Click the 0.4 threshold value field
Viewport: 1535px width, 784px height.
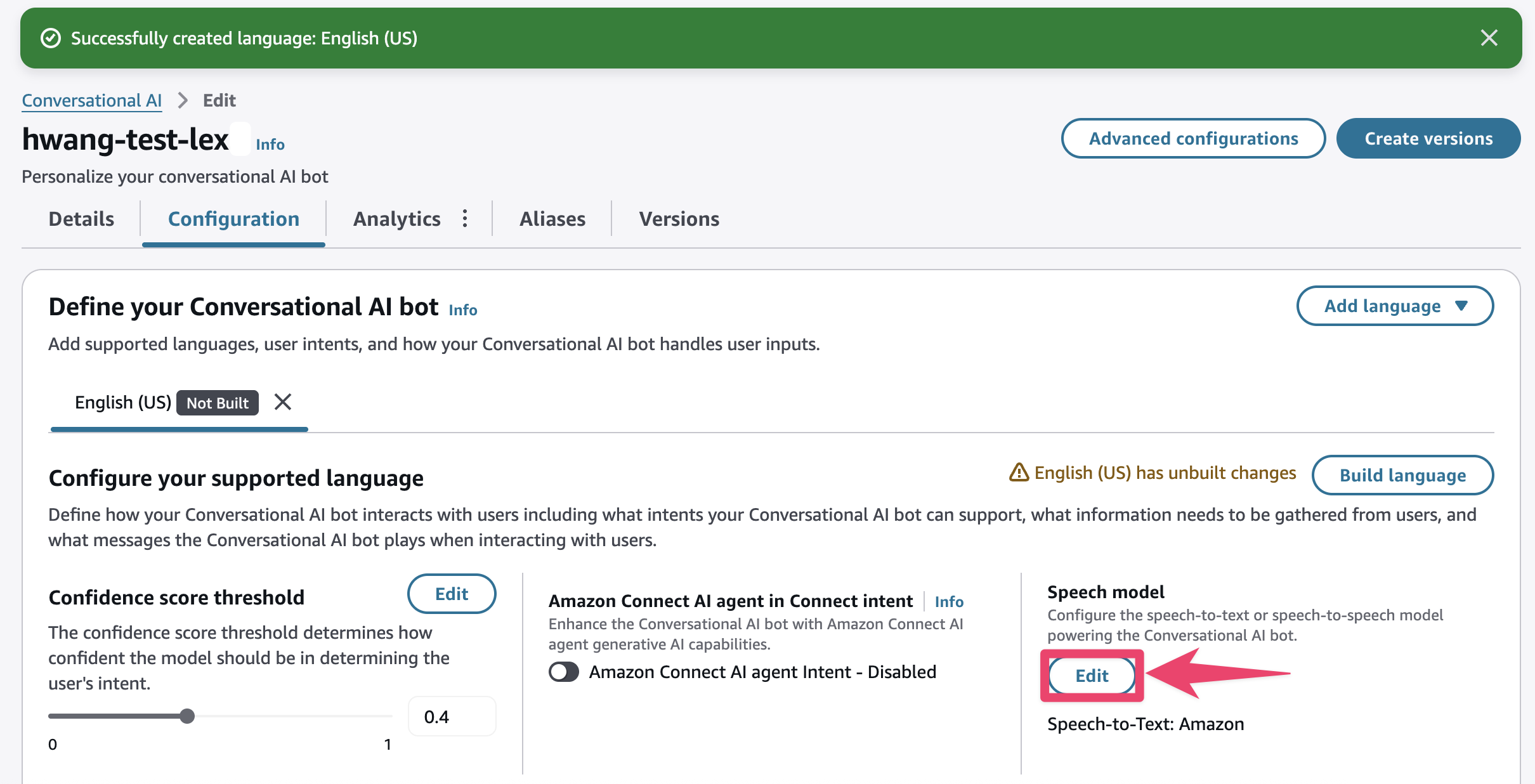pyautogui.click(x=452, y=717)
